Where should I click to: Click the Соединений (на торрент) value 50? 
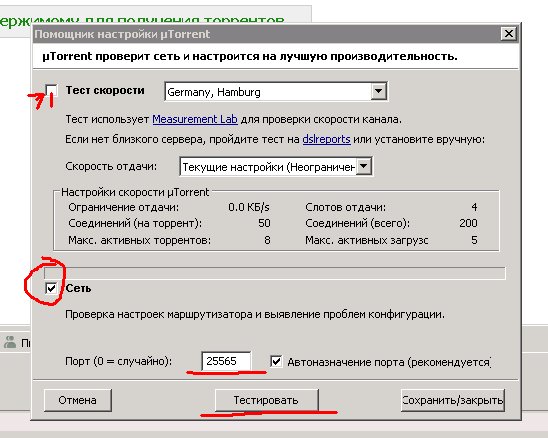[x=264, y=223]
